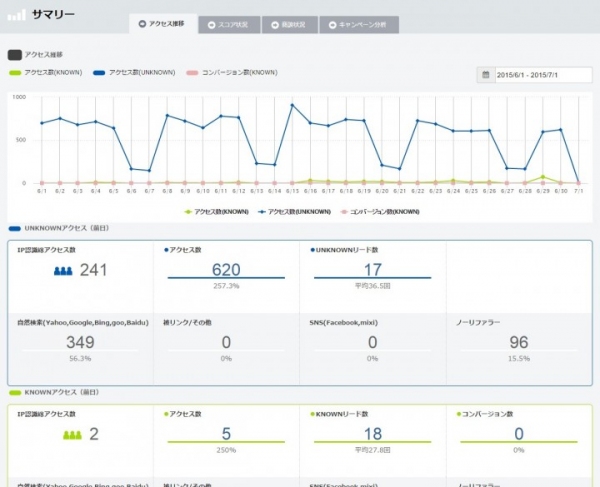The height and width of the screenshot is (487, 600).
Task: Click the 257.3% percentage text
Action: [x=226, y=286]
